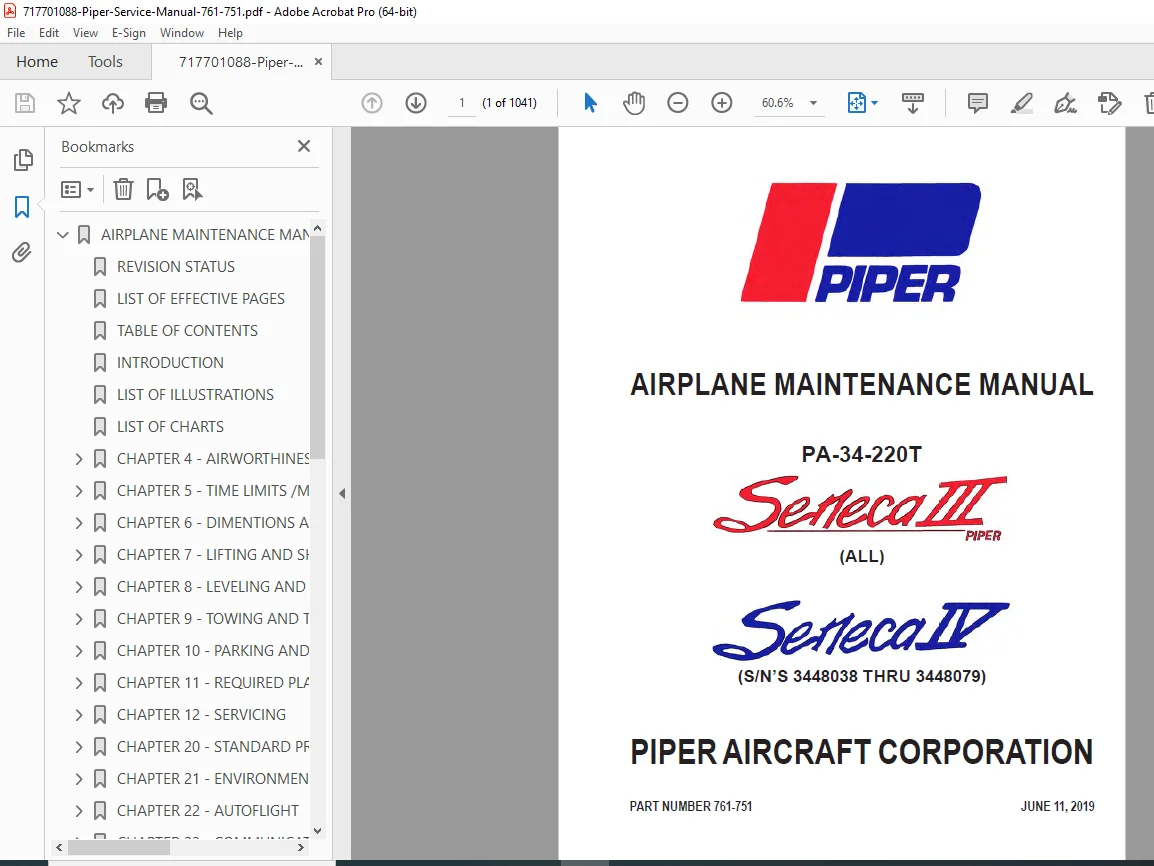
Task: Jump to CHAPTER 21 - ENVIRONMENTAL bookmark
Action: (x=213, y=778)
